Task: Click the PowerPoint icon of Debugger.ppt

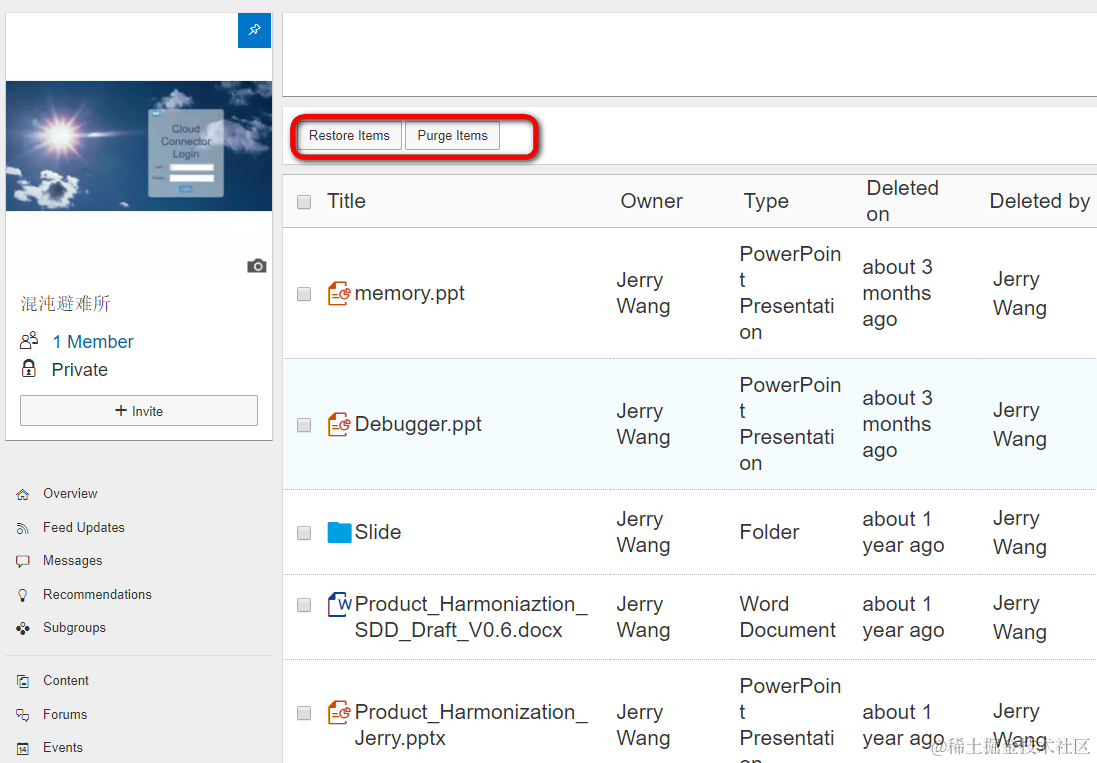Action: point(339,425)
